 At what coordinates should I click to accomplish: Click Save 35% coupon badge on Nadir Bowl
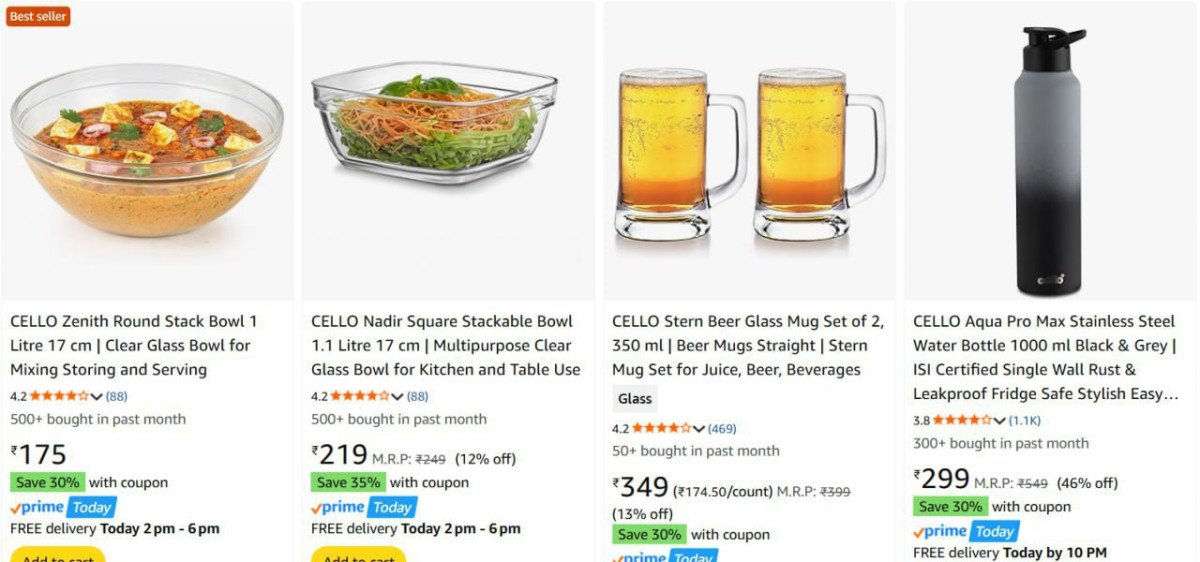(x=348, y=482)
